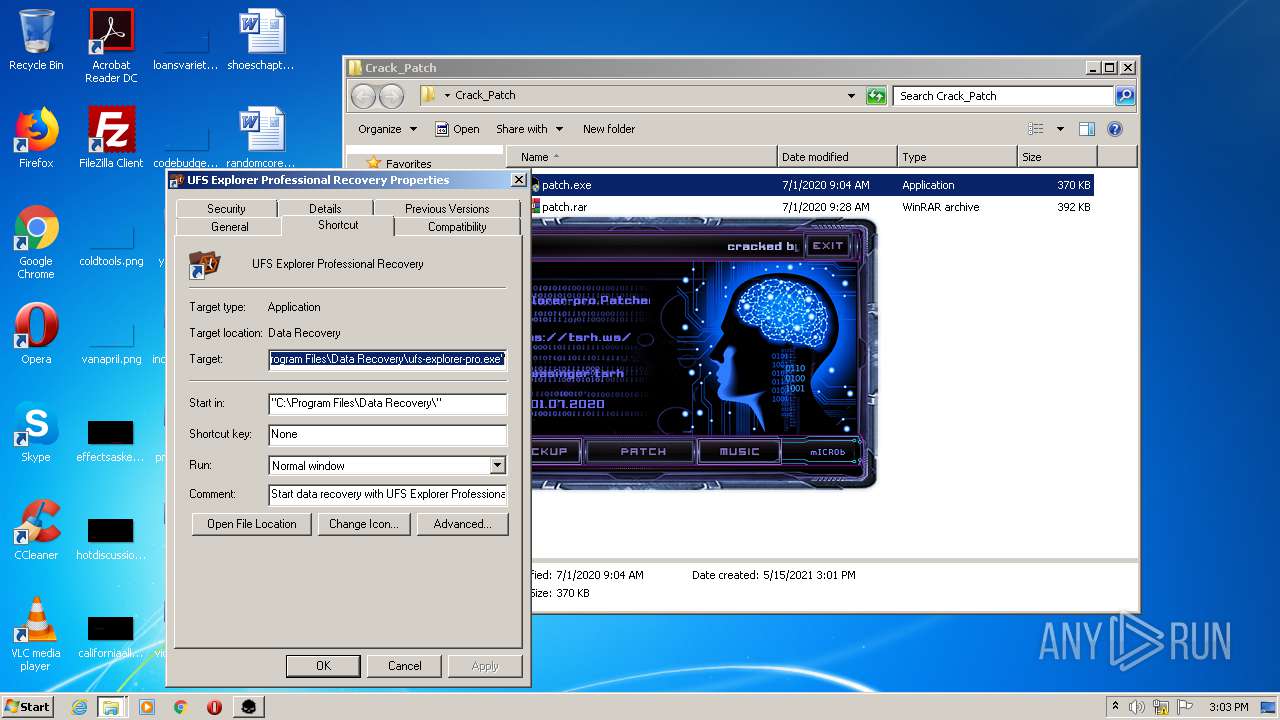Sort by Date modified column header

[837, 157]
